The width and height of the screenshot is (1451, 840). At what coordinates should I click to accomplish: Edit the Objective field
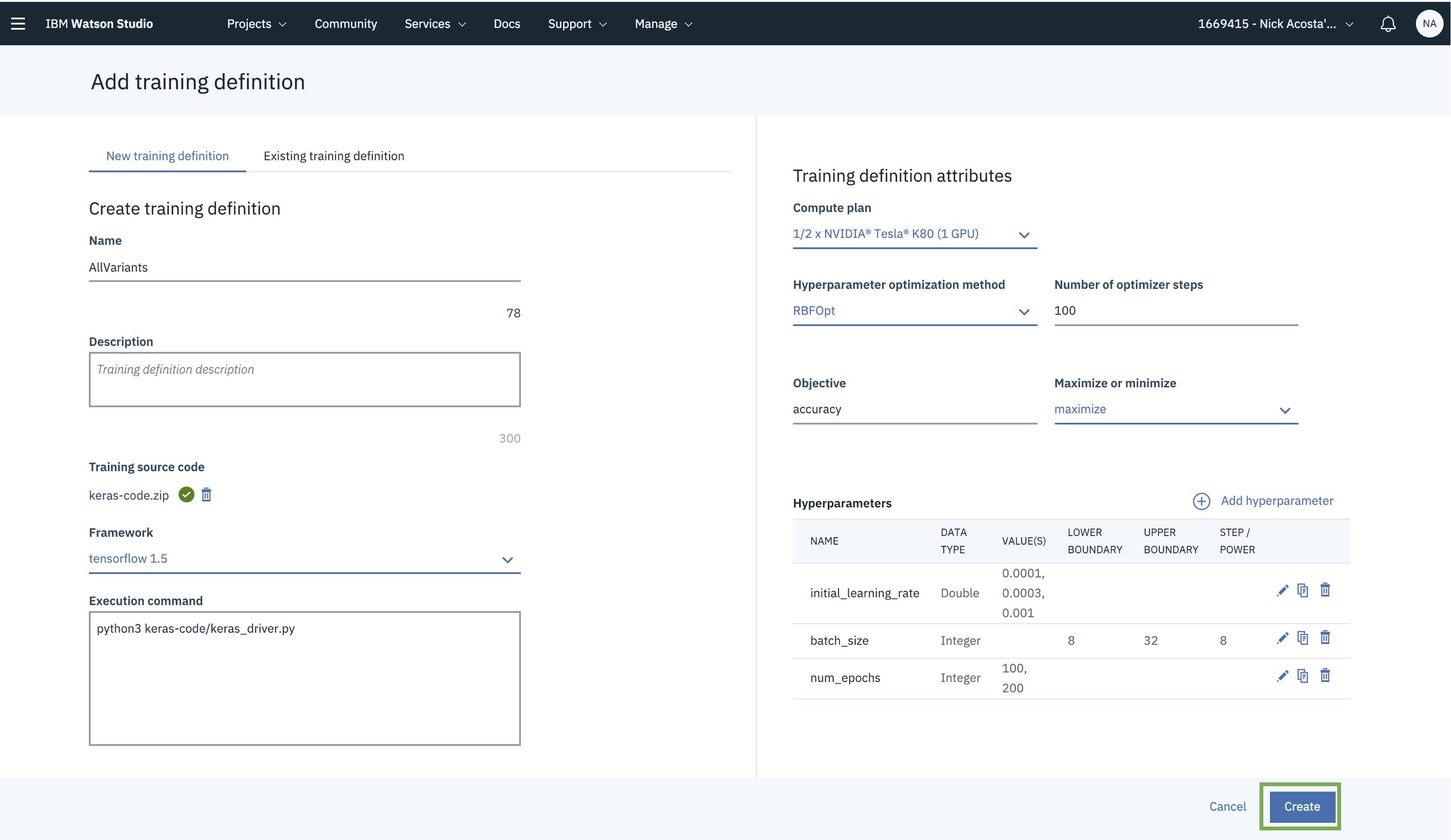[914, 410]
